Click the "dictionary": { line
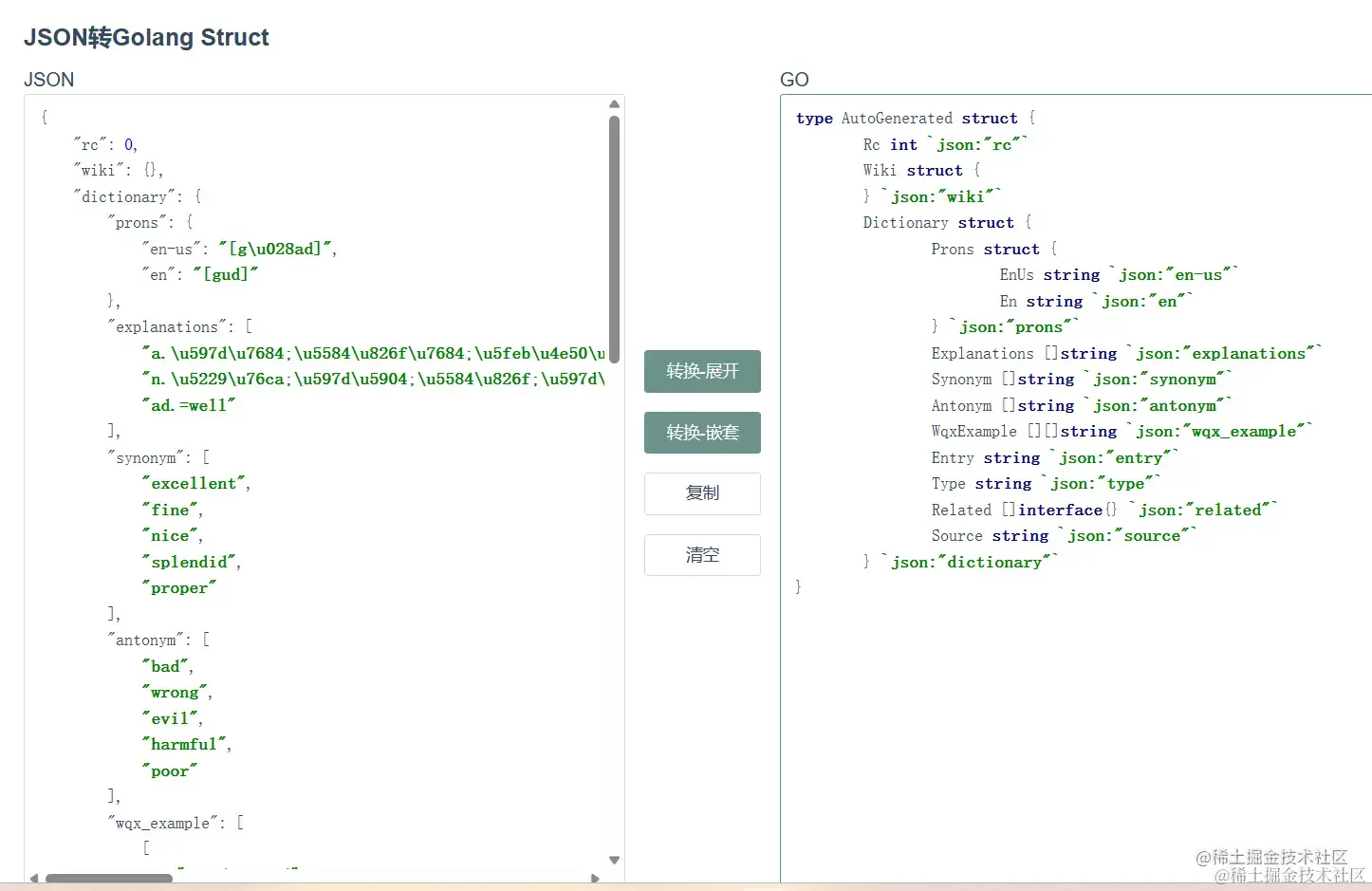This screenshot has width=1372, height=891. click(x=138, y=197)
